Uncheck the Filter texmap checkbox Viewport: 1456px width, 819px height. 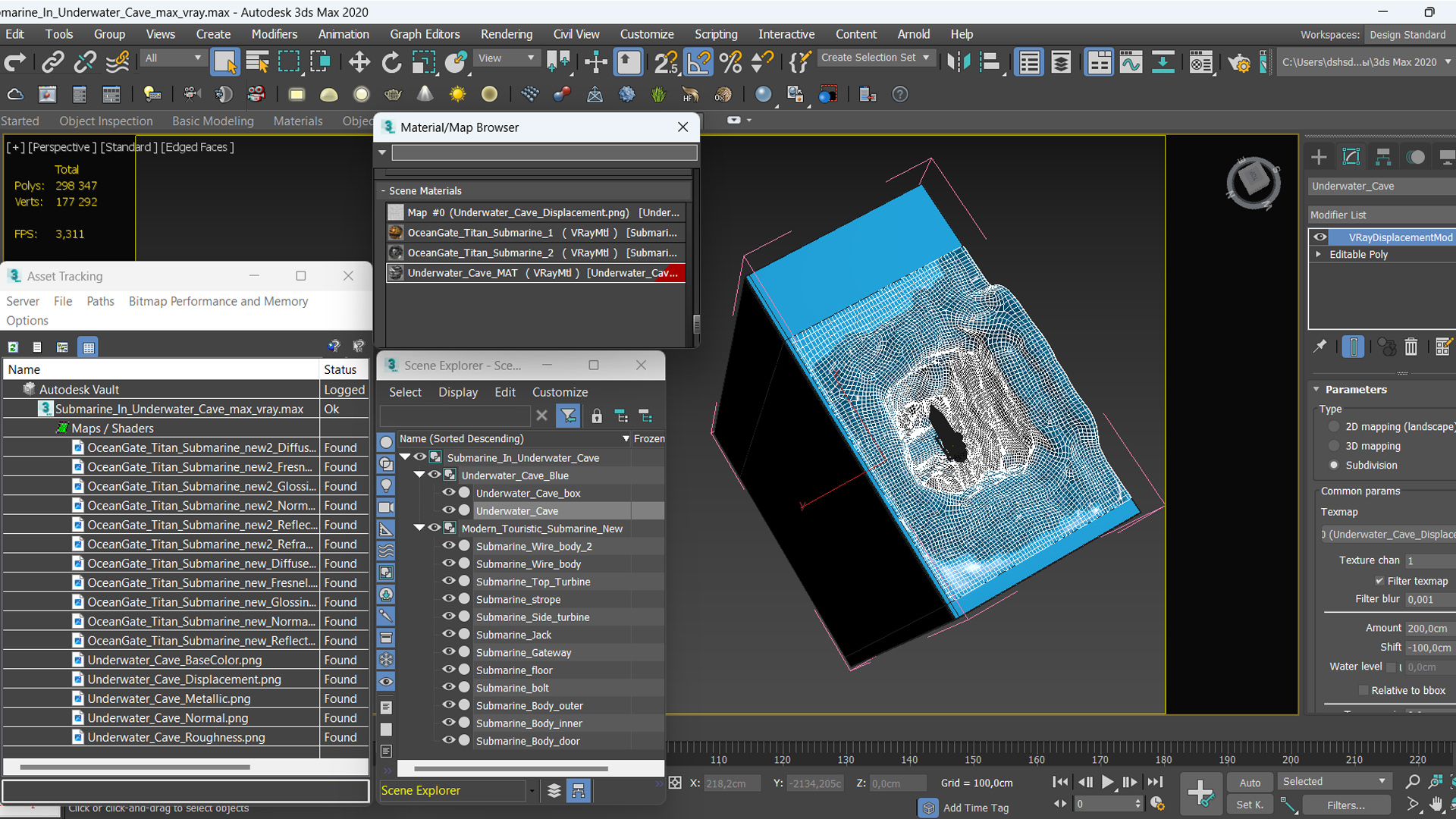[1379, 581]
